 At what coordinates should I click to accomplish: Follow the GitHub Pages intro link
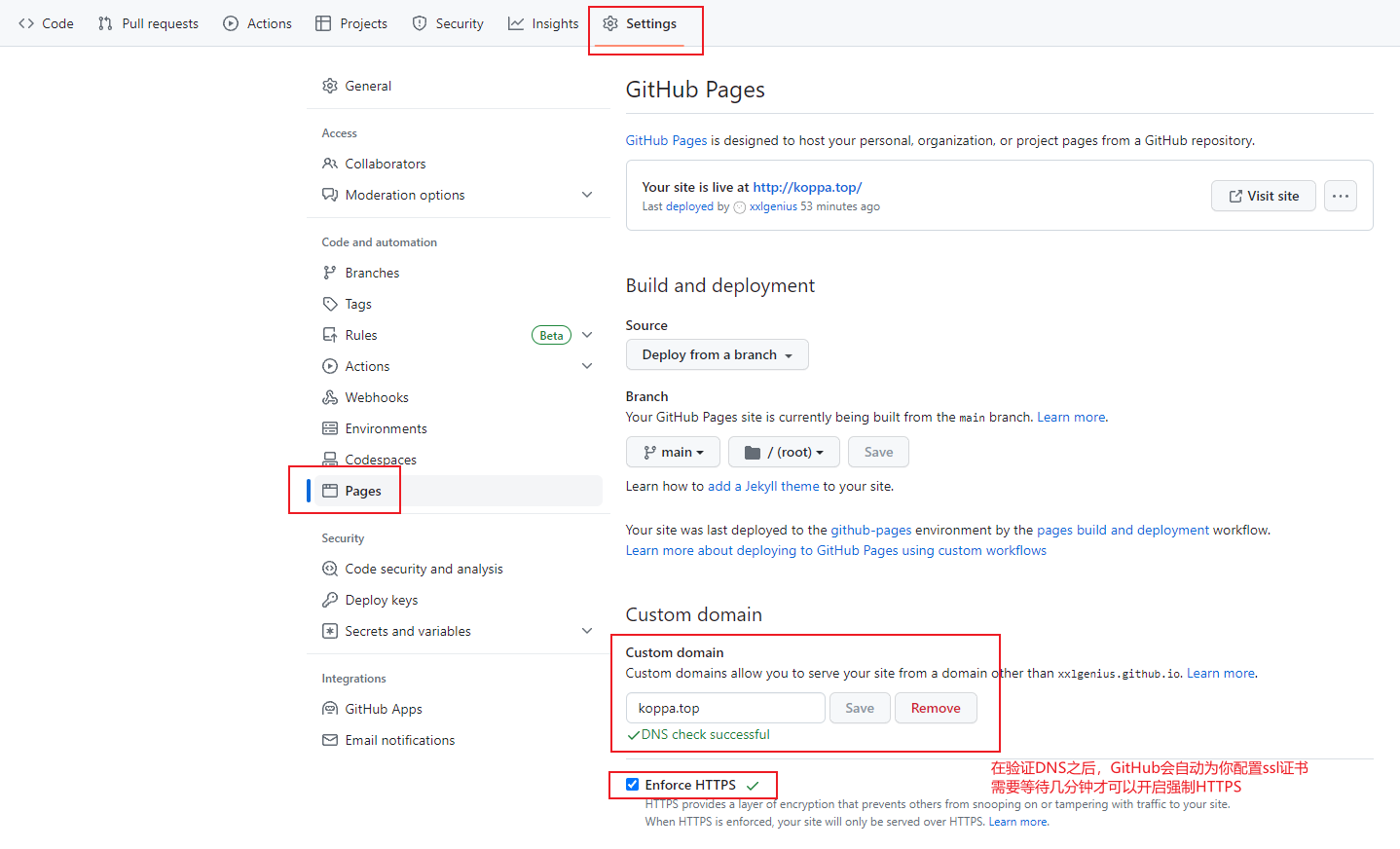pos(666,140)
